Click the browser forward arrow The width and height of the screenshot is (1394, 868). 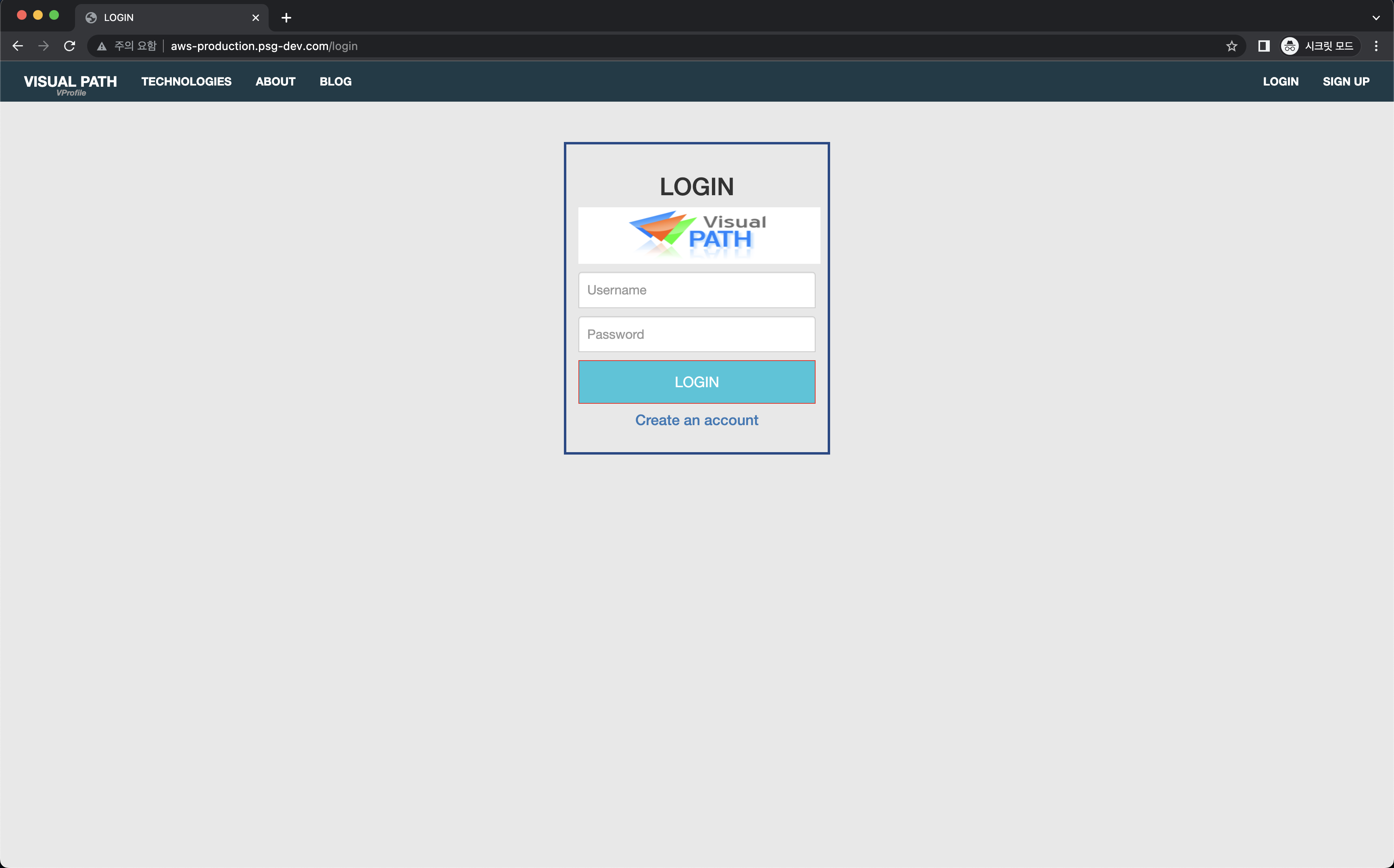[x=44, y=46]
